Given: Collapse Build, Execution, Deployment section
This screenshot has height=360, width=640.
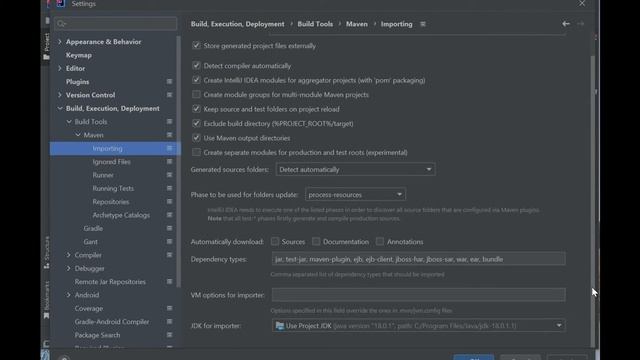Looking at the screenshot, I should pos(60,108).
